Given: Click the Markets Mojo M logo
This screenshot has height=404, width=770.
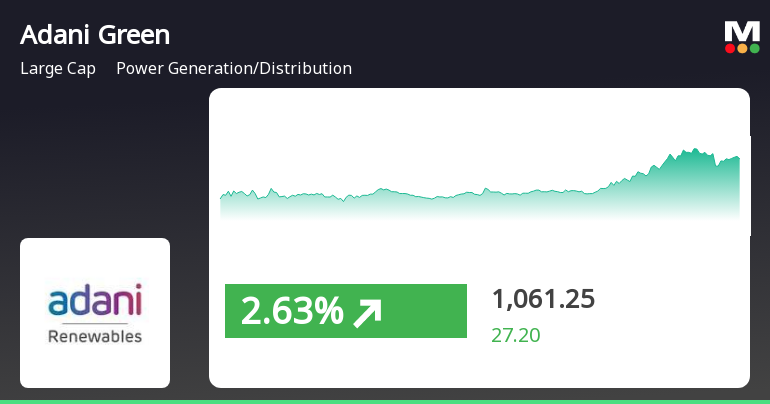Looking at the screenshot, I should point(742,37).
